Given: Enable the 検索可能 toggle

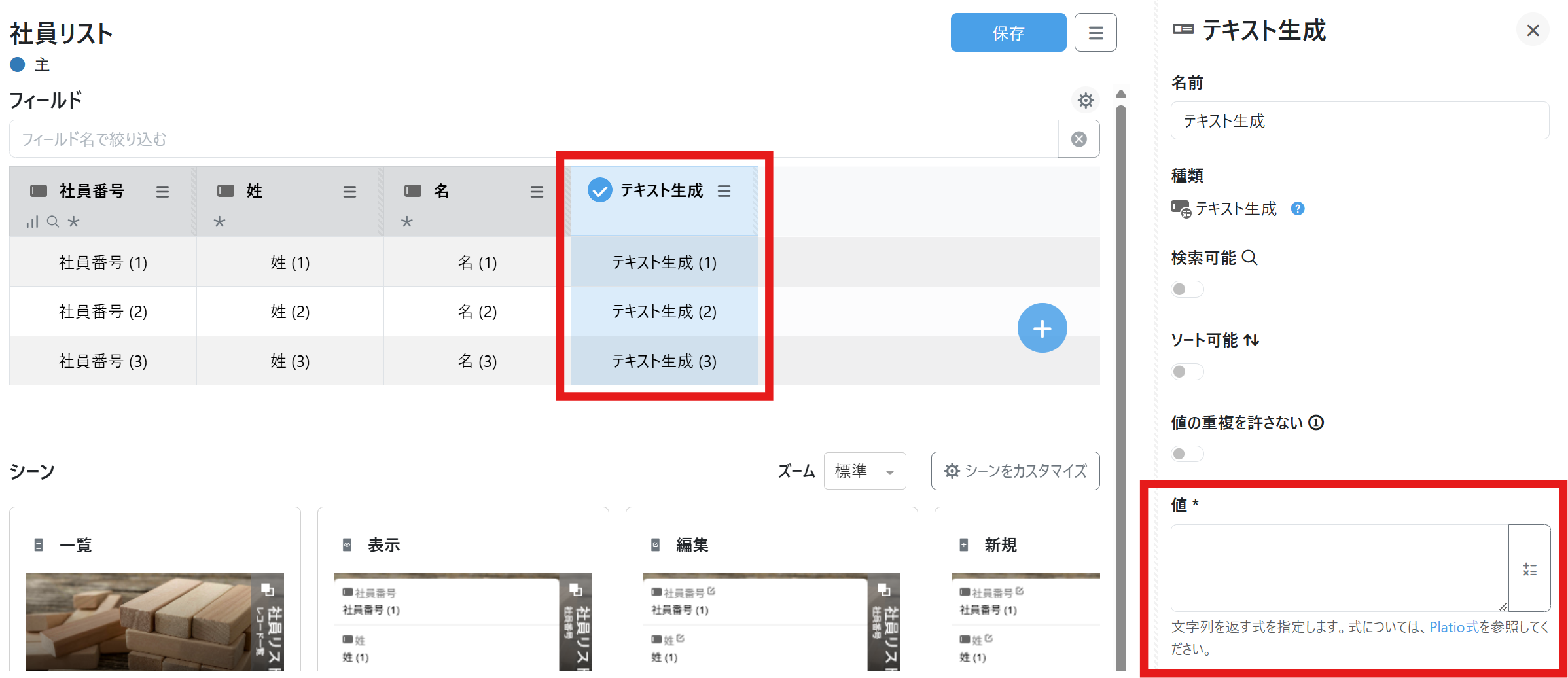Looking at the screenshot, I should [x=1186, y=289].
